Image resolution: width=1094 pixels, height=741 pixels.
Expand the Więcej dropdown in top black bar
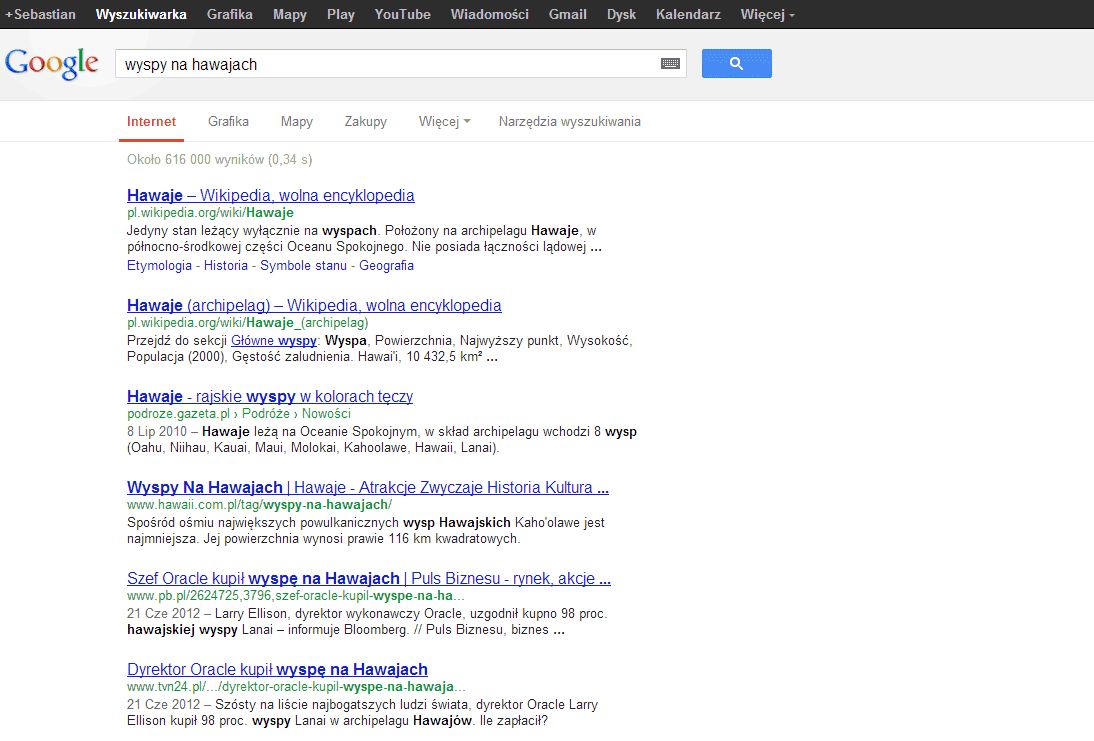pyautogui.click(x=768, y=15)
